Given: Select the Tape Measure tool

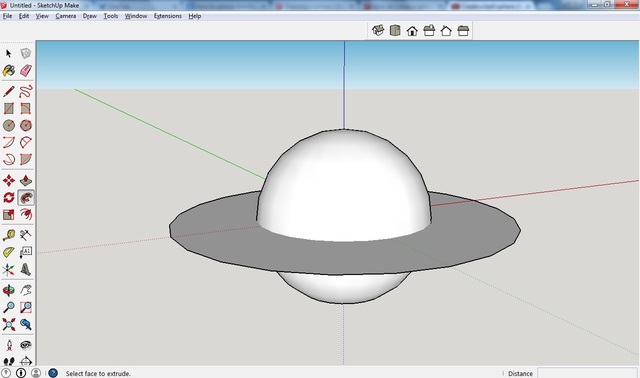Looking at the screenshot, I should pos(9,235).
